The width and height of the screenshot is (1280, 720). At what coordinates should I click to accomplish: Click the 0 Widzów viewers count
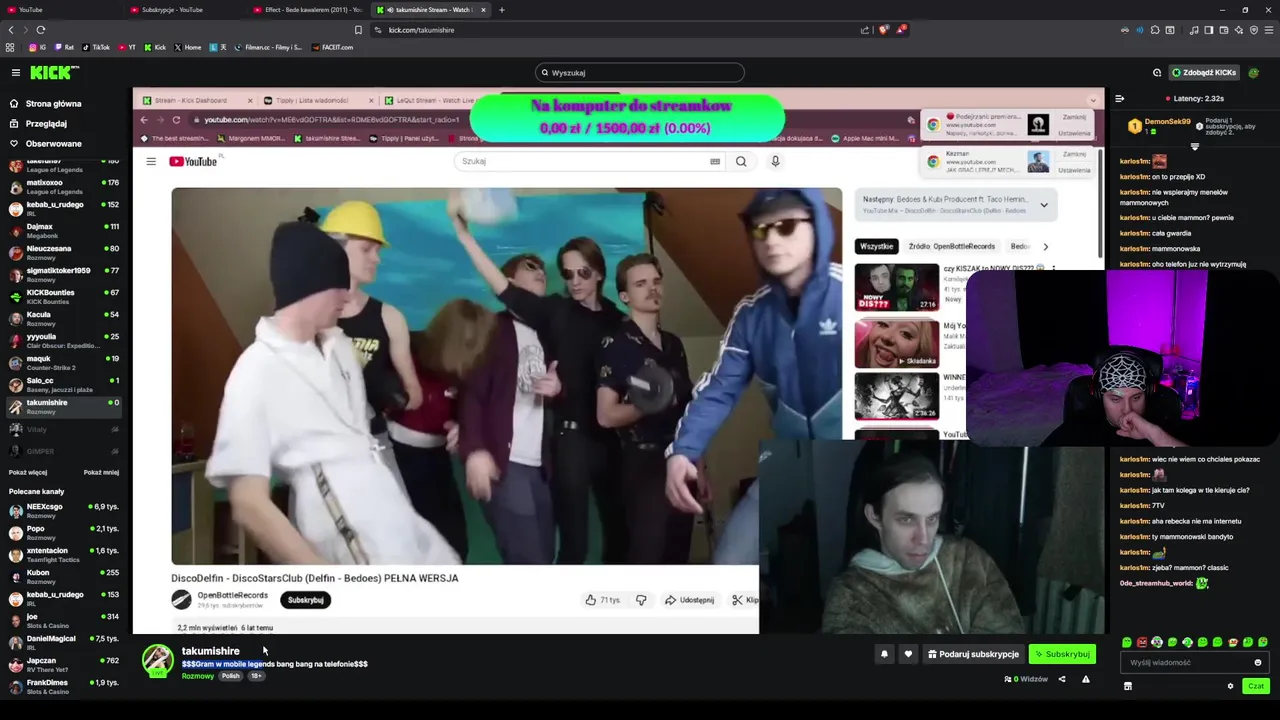pyautogui.click(x=1026, y=679)
